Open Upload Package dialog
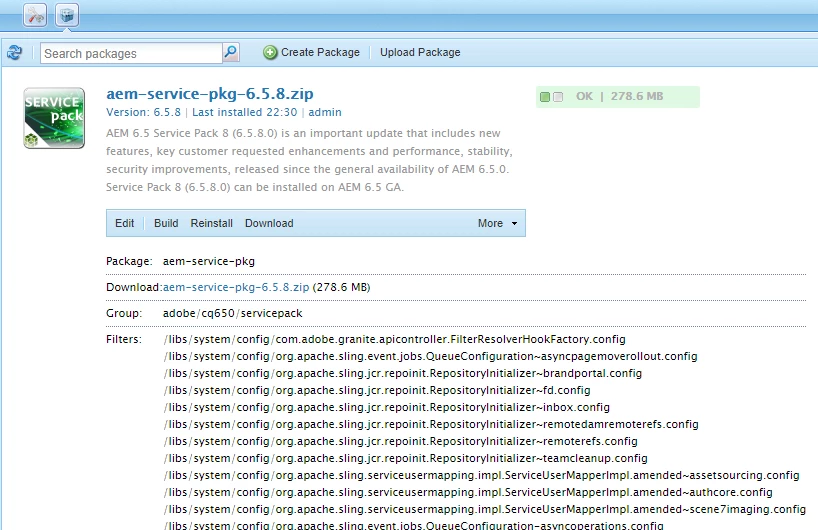Screen dimensions: 818x530 (420, 52)
